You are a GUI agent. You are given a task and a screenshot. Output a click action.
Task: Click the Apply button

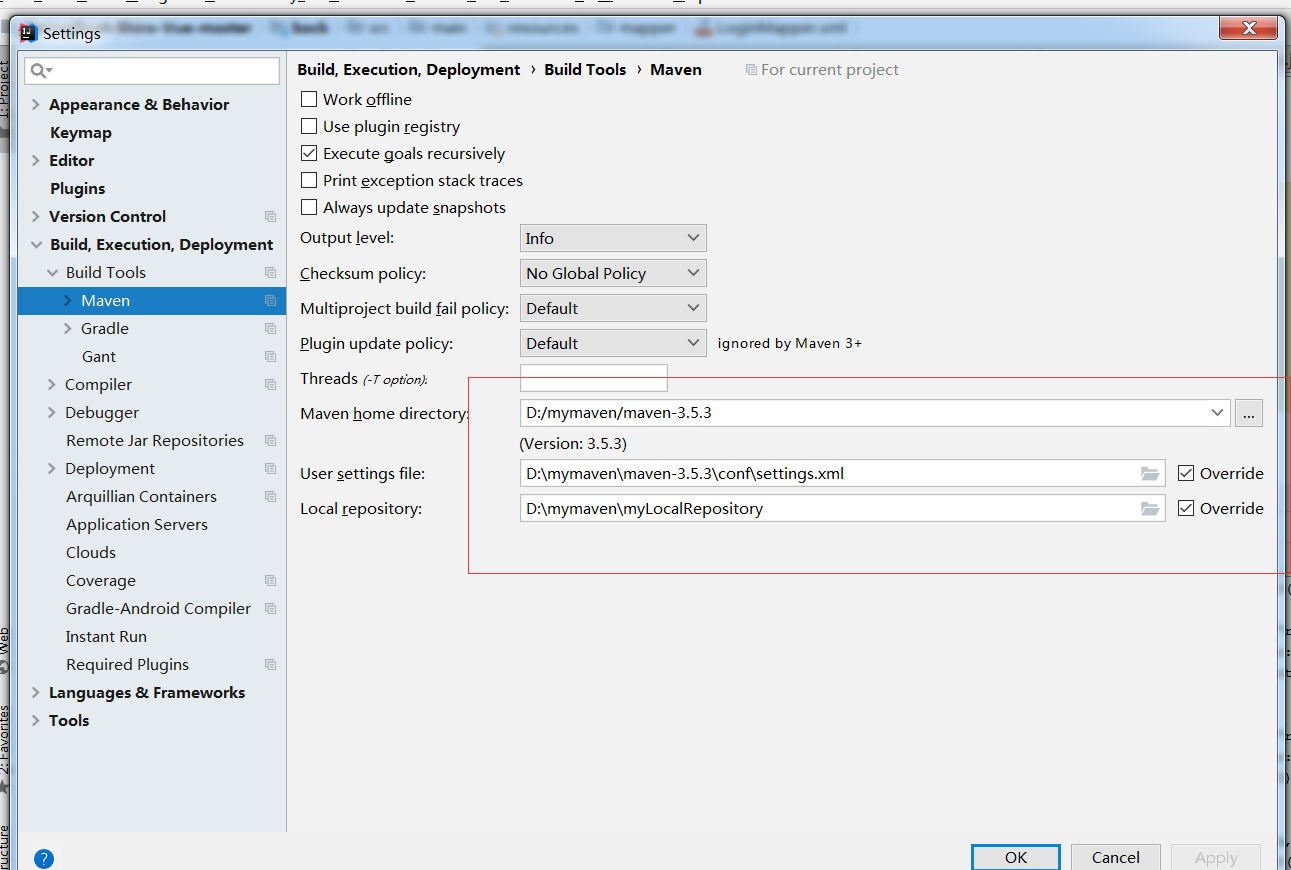pos(1216,857)
